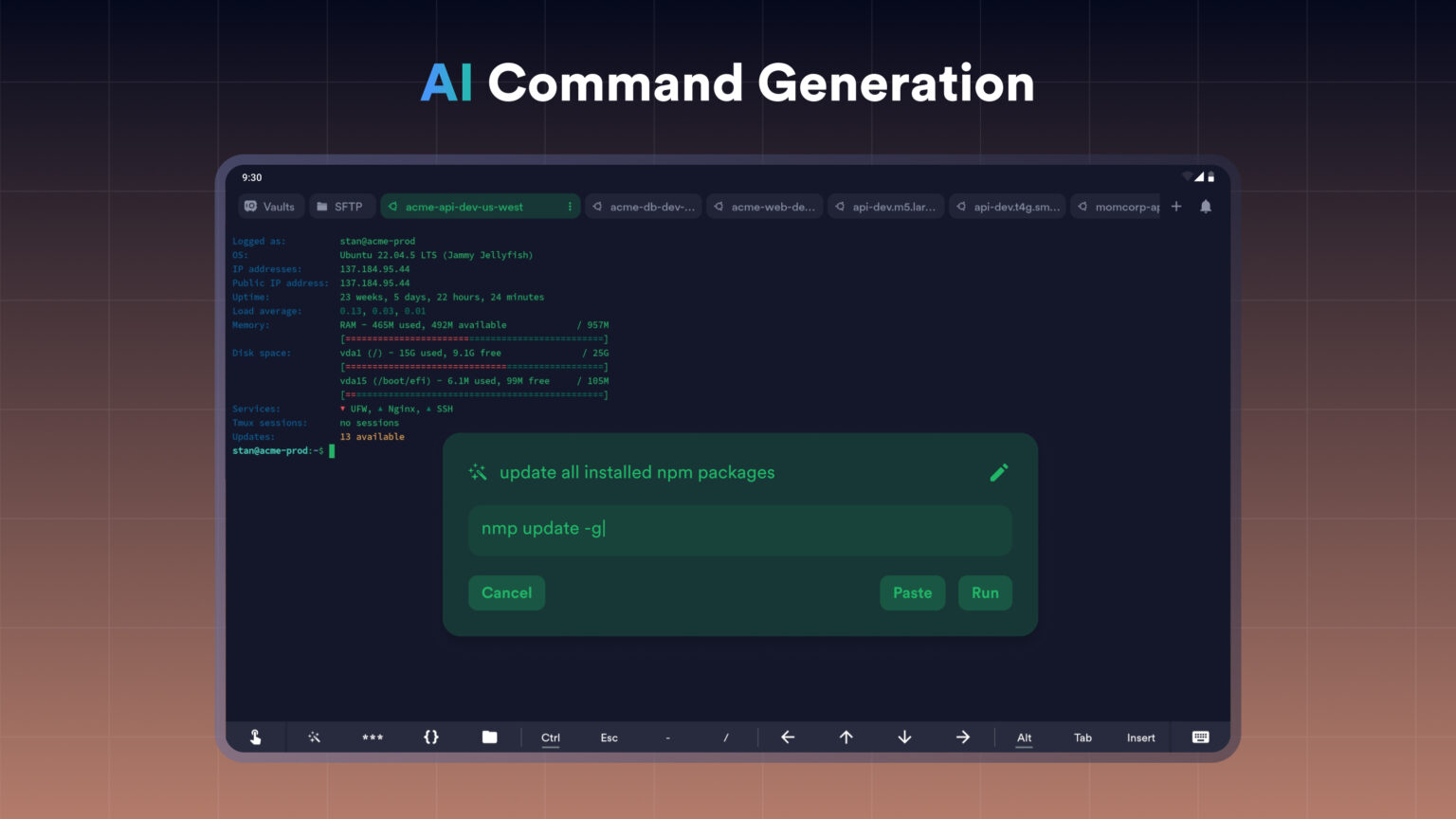Run the generated nmp update command
Viewport: 1456px width, 819px height.
tap(985, 592)
